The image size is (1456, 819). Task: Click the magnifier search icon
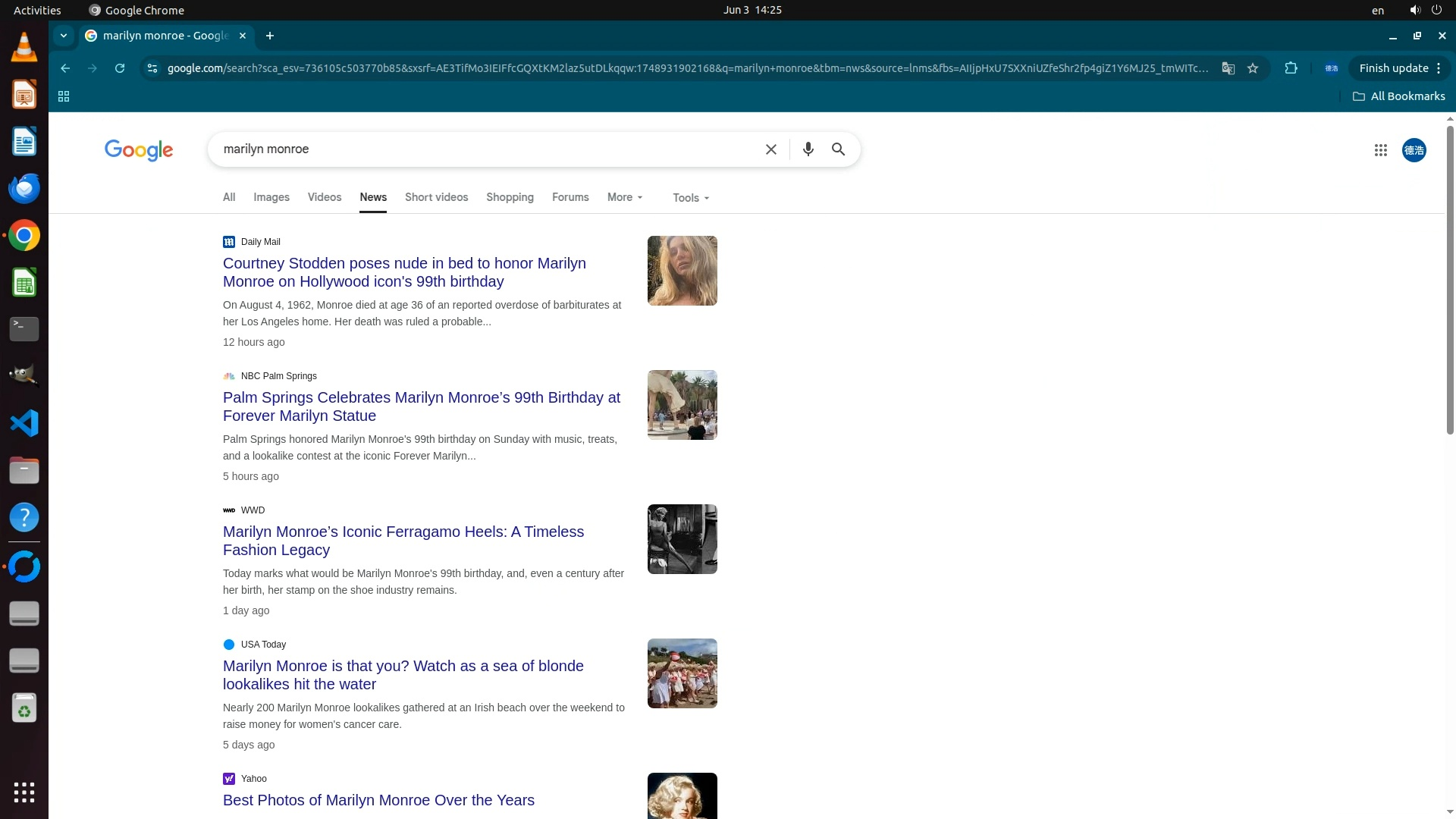point(838,149)
